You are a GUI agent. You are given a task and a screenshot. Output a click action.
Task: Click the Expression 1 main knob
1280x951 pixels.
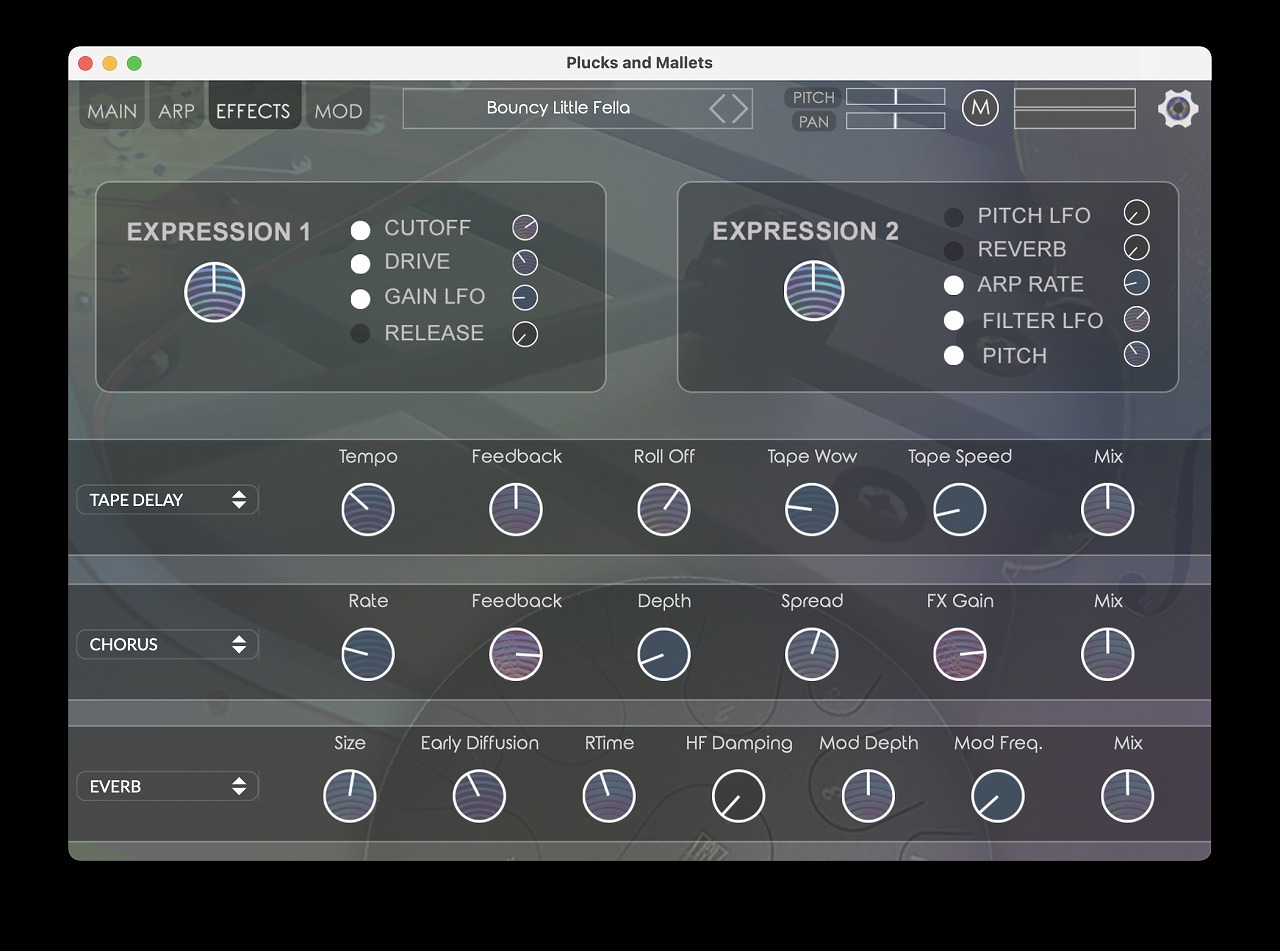click(215, 292)
